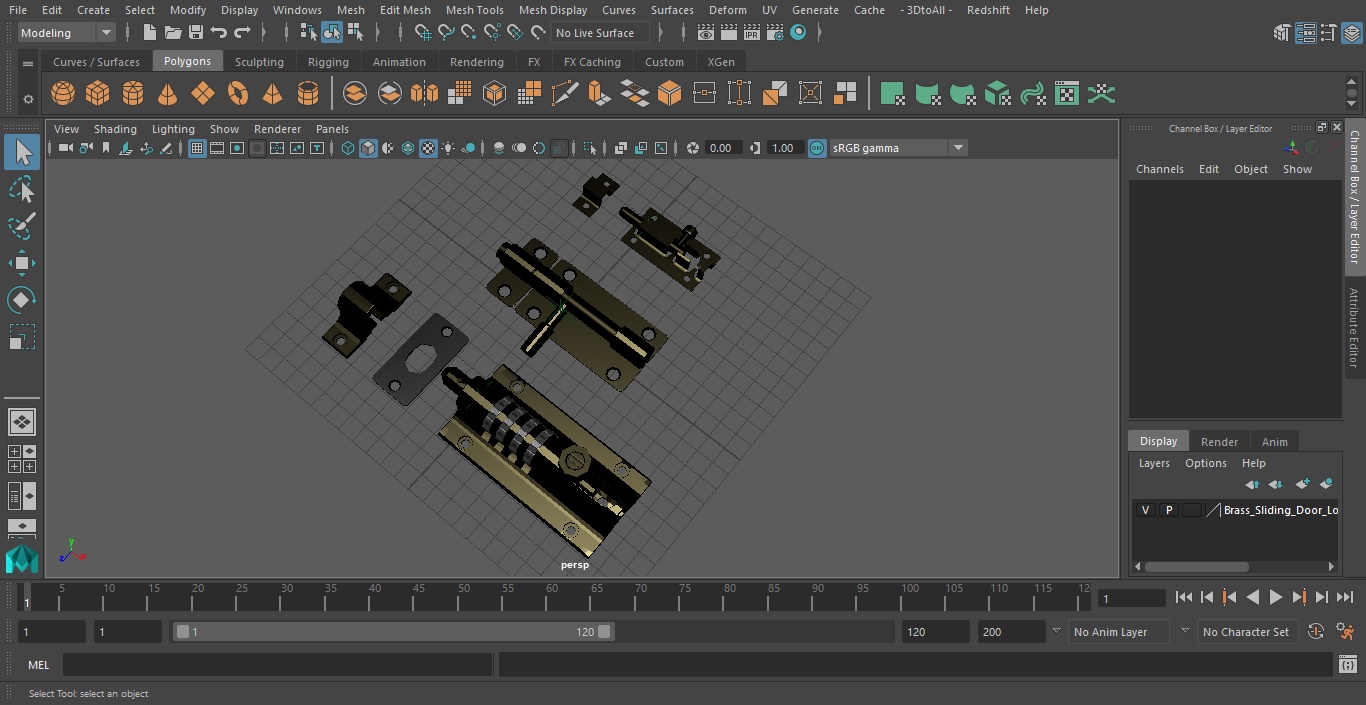Switch to the Render layer tab
Viewport: 1366px width, 705px height.
[x=1219, y=441]
